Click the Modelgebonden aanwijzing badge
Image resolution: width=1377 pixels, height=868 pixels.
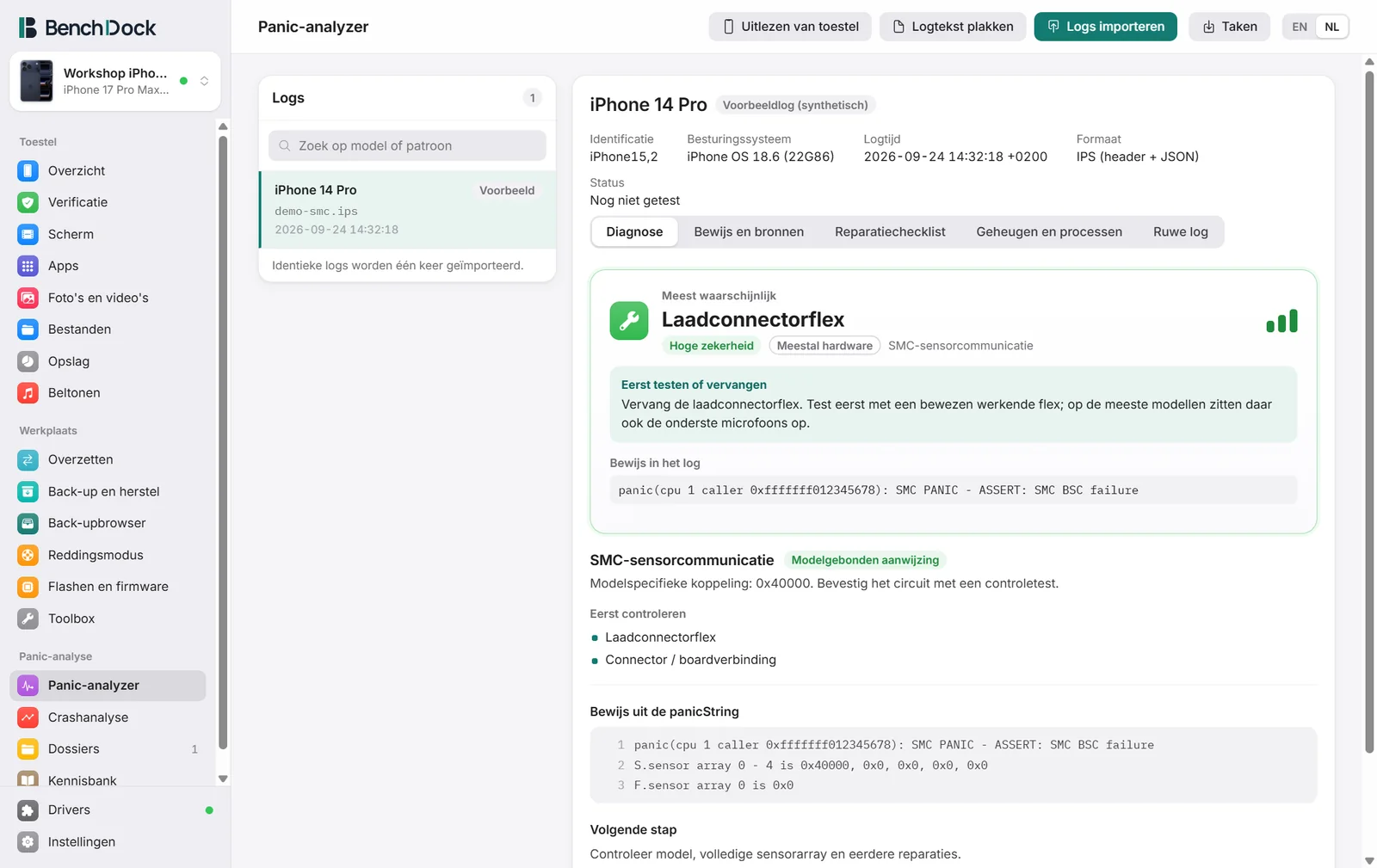(865, 560)
